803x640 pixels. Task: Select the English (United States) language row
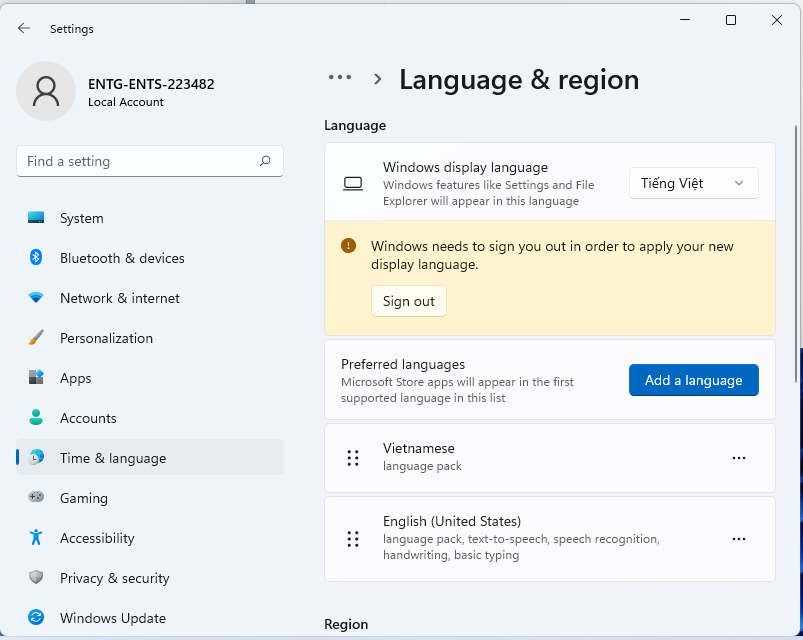click(x=550, y=539)
